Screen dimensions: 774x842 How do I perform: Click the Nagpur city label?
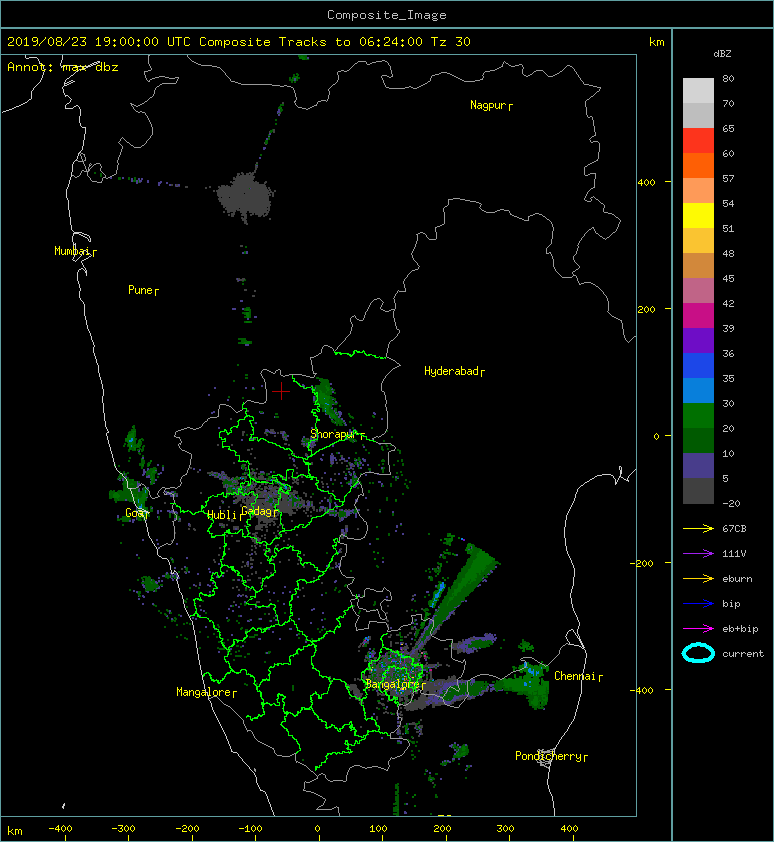488,105
